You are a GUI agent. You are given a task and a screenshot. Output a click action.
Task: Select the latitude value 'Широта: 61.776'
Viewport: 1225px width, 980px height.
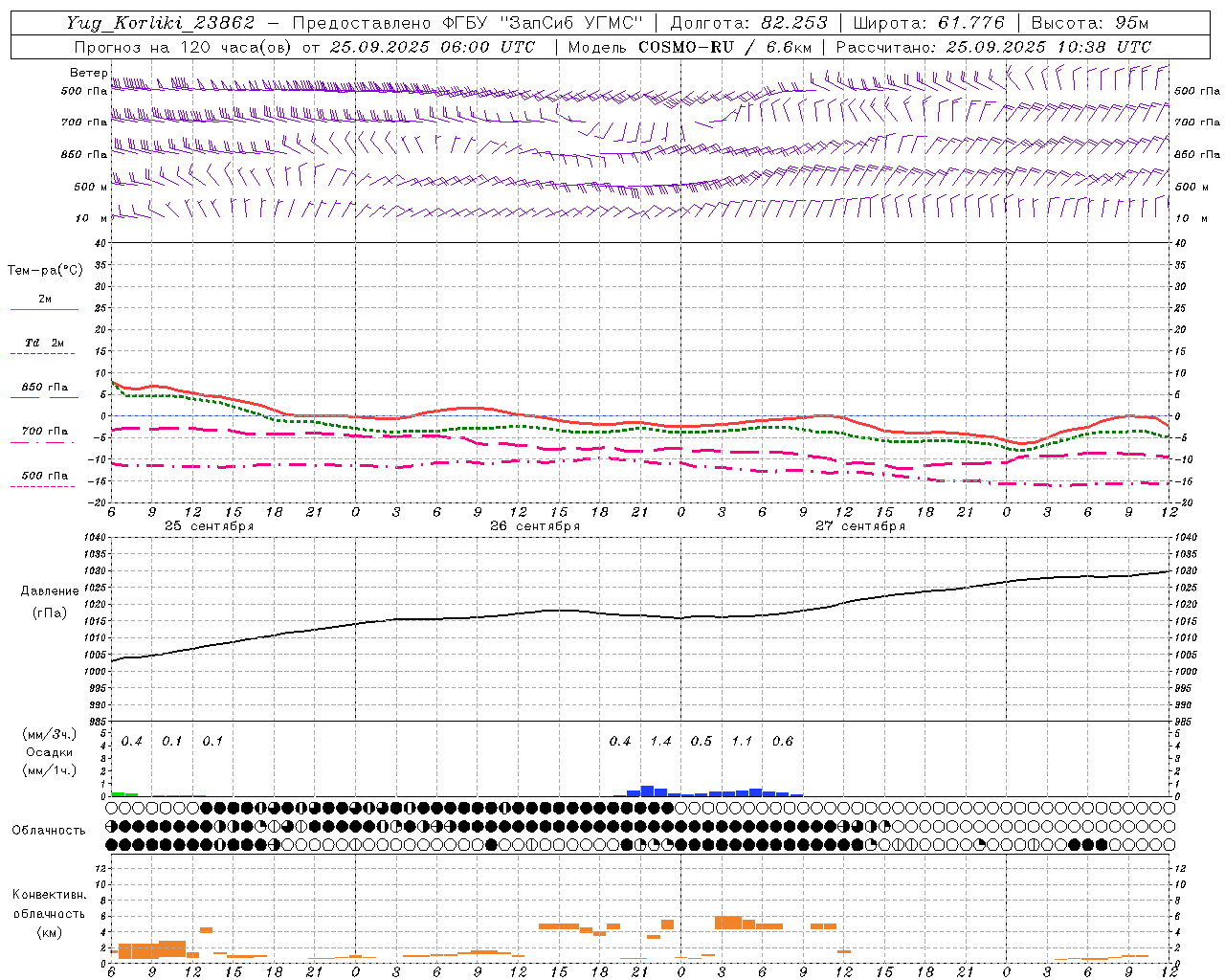coord(928,23)
